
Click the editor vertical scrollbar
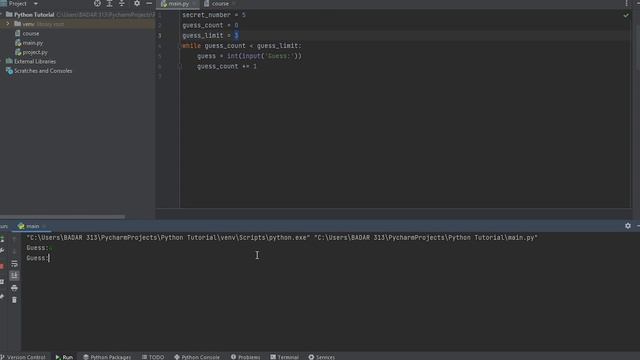pyautogui.click(x=637, y=47)
